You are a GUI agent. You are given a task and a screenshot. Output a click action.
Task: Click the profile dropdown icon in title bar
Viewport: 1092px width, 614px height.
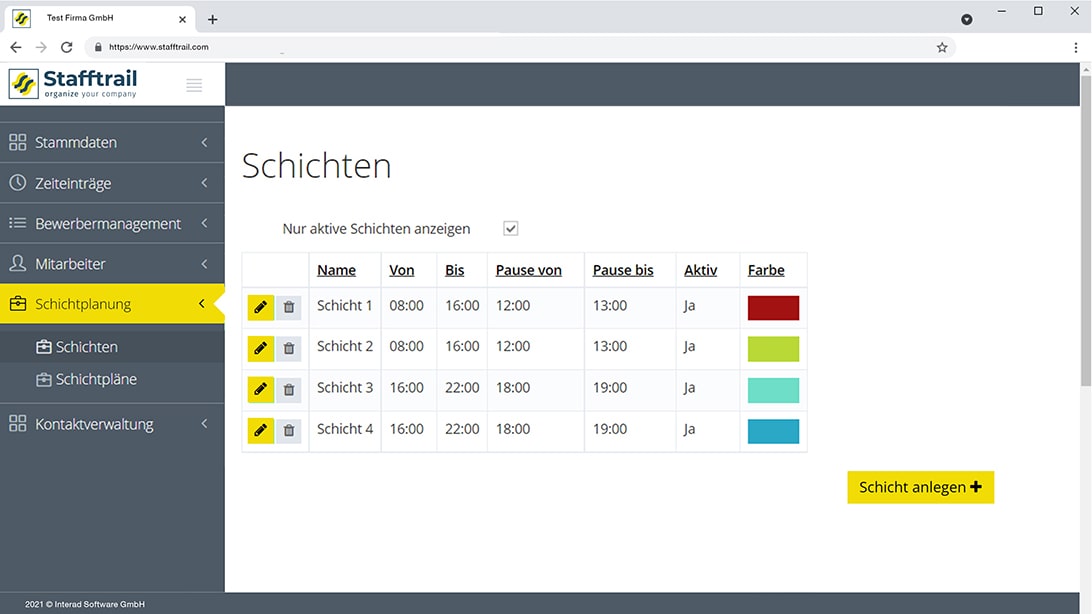(967, 19)
